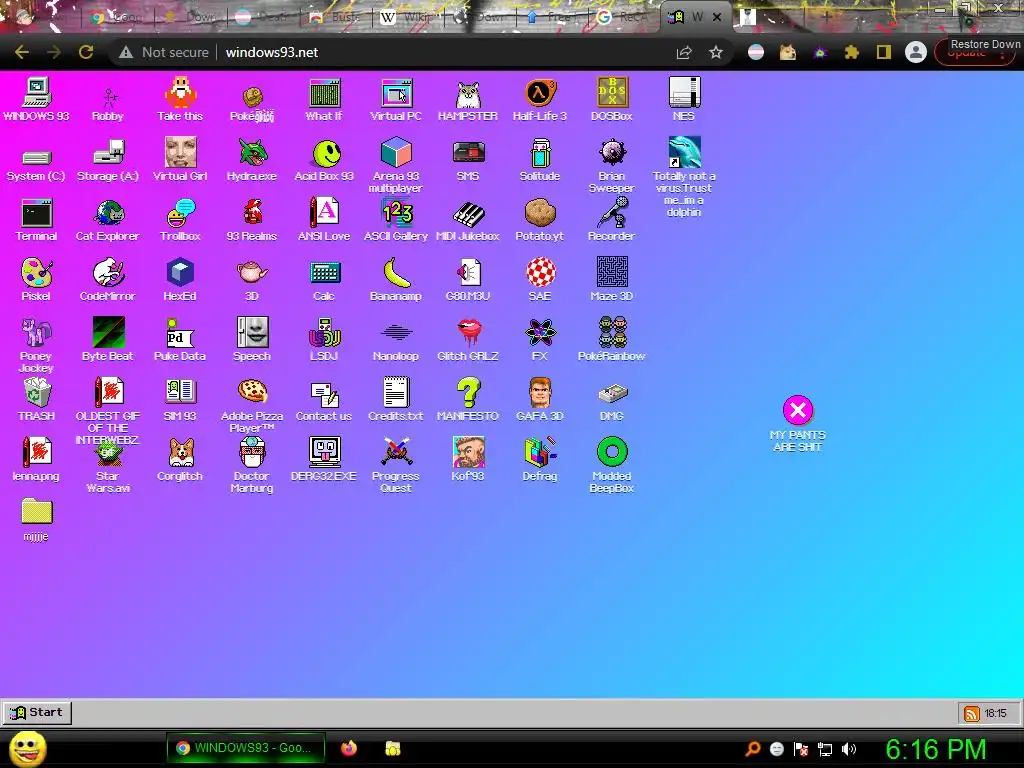Open Trollbox chat
1024x768 pixels.
(x=180, y=213)
